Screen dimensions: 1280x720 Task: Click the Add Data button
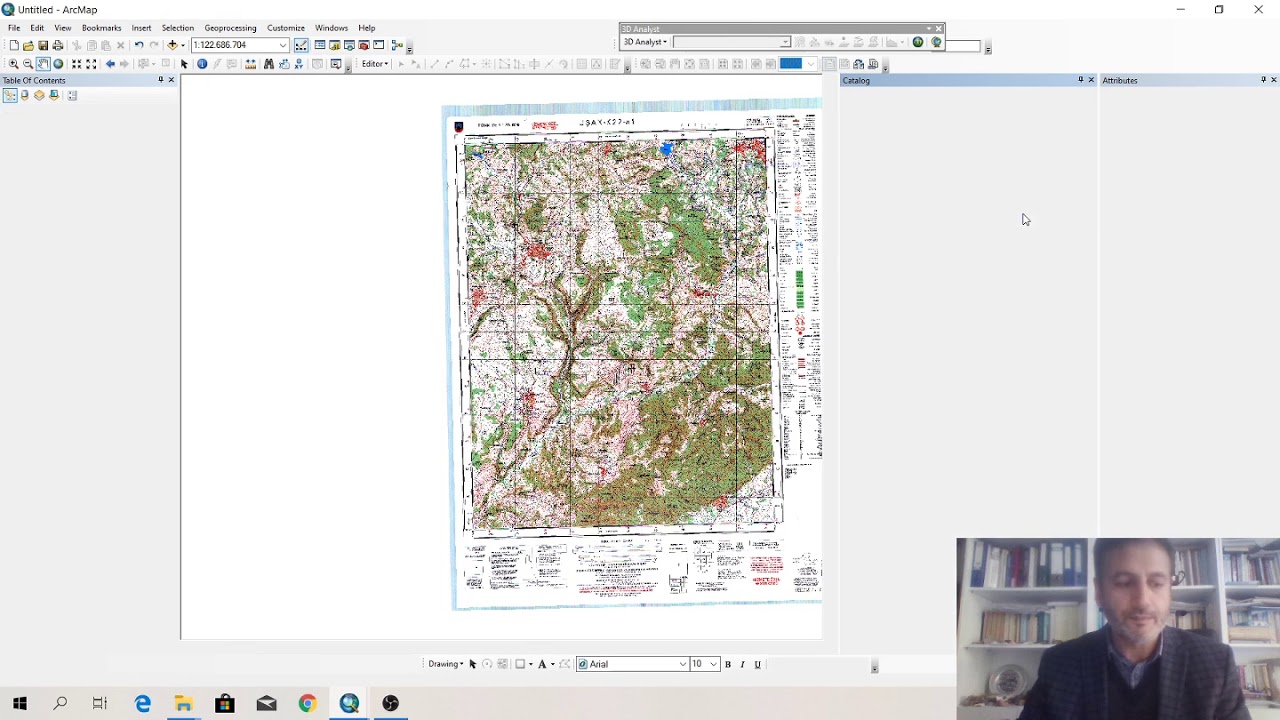point(172,45)
